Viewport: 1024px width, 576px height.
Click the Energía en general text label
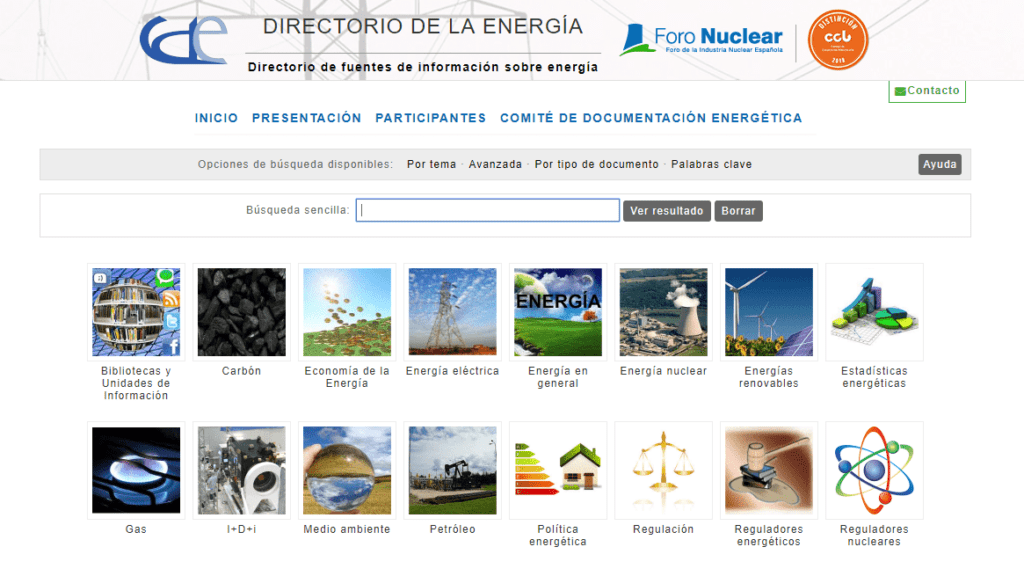558,377
